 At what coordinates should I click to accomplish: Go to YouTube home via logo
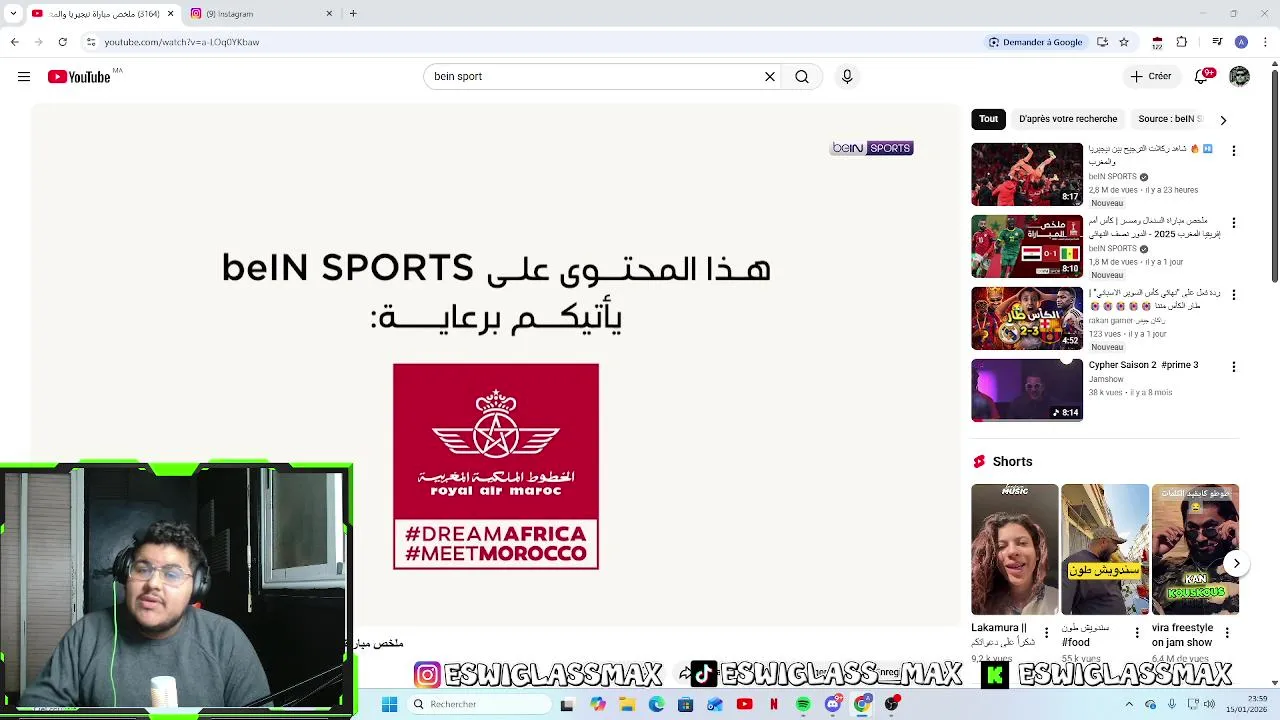click(79, 77)
